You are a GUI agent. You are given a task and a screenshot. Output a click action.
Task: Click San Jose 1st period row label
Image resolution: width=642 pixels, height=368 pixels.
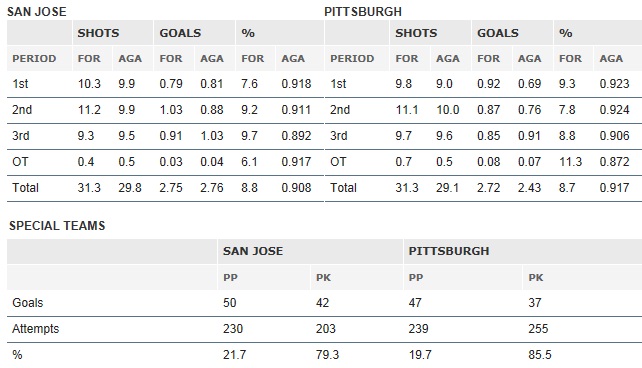(20, 84)
